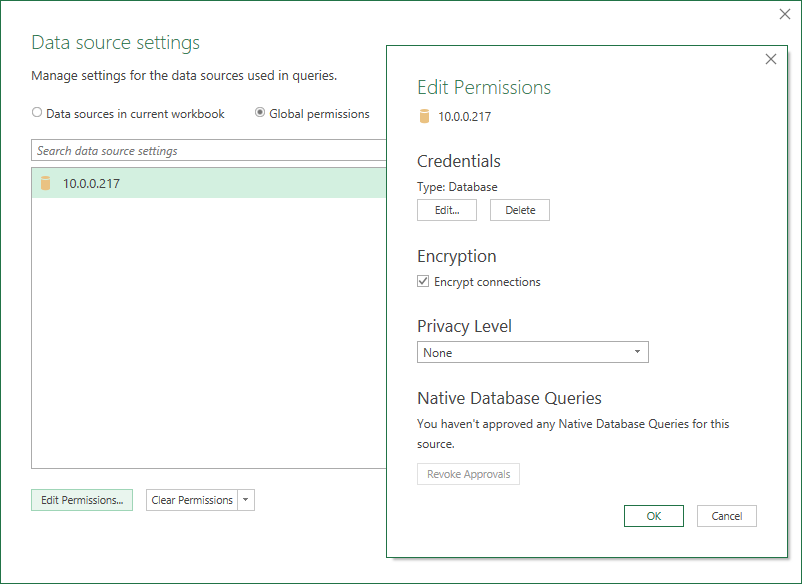
Task: Close the Edit Permissions dialog
Action: pos(770,59)
